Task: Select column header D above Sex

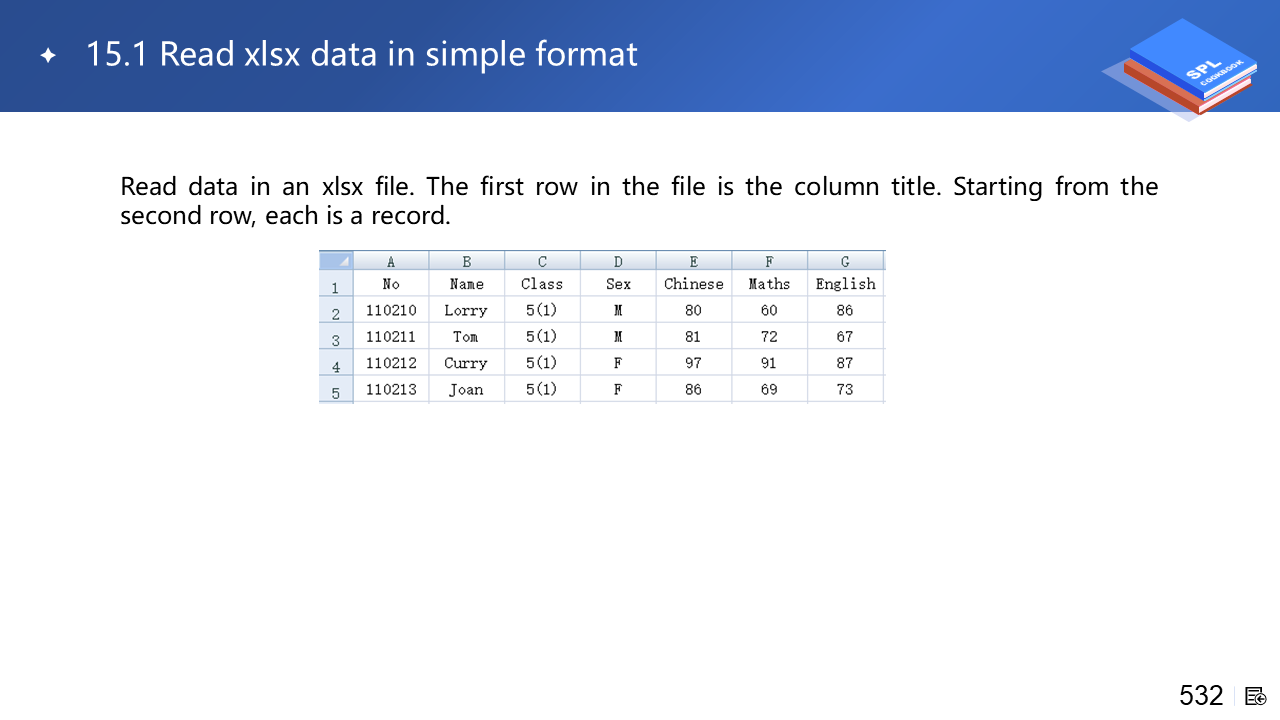Action: (x=618, y=261)
